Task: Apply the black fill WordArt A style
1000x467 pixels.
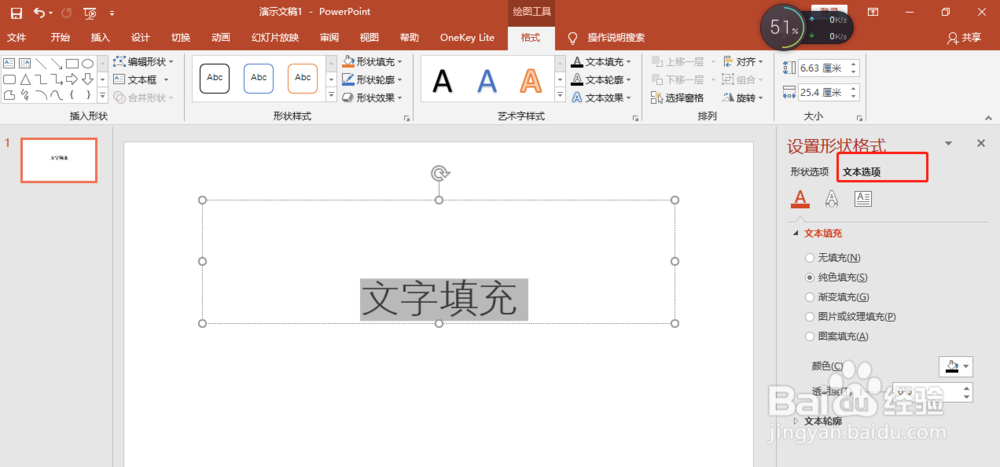Action: (x=443, y=81)
